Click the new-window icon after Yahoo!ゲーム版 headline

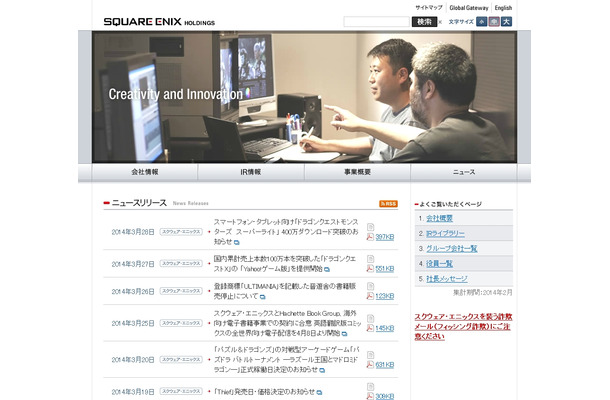327,269
